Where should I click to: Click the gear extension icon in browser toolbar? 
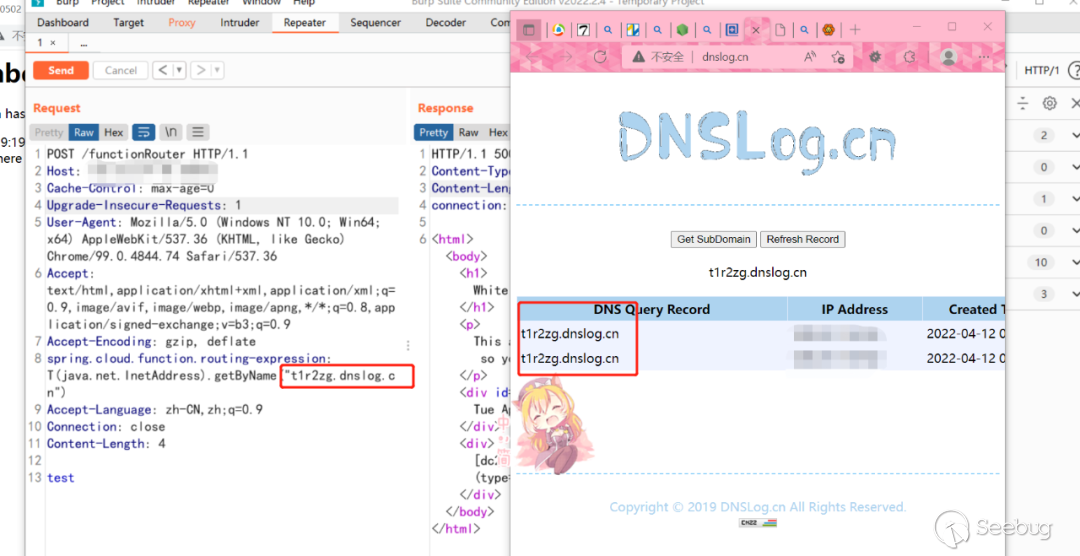[x=875, y=56]
